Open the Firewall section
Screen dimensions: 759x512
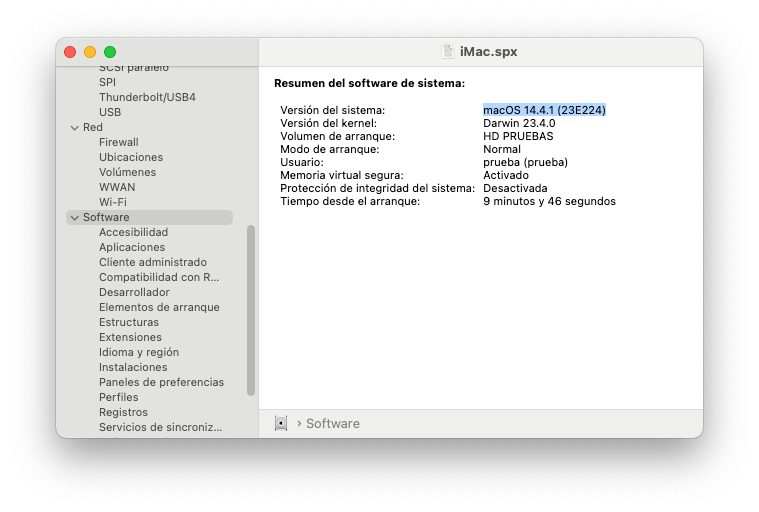point(119,142)
